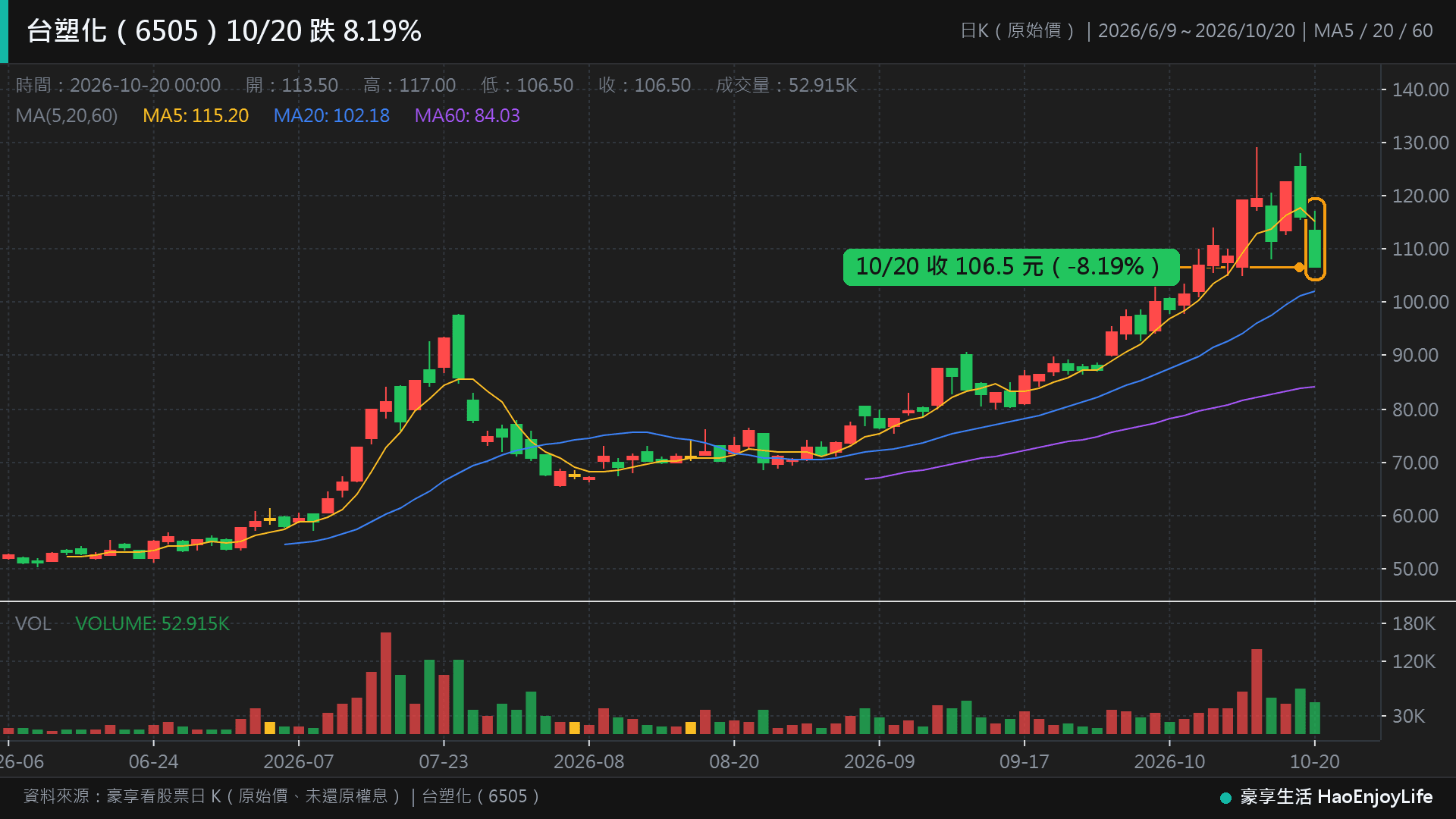Click the 2026-09 date axis label
Image resolution: width=1456 pixels, height=819 pixels.
(880, 761)
